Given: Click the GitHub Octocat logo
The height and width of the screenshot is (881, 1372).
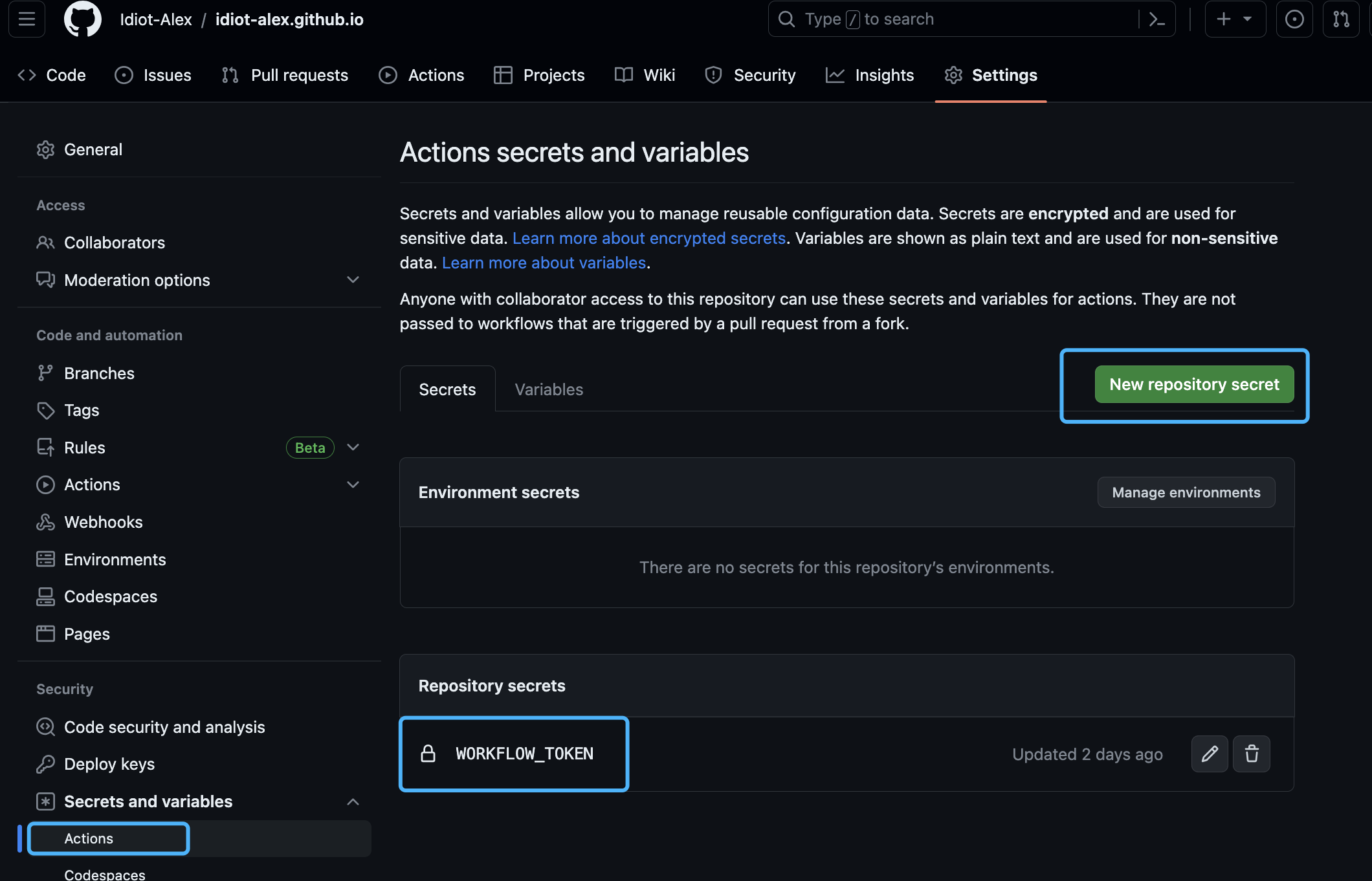Looking at the screenshot, I should [82, 19].
